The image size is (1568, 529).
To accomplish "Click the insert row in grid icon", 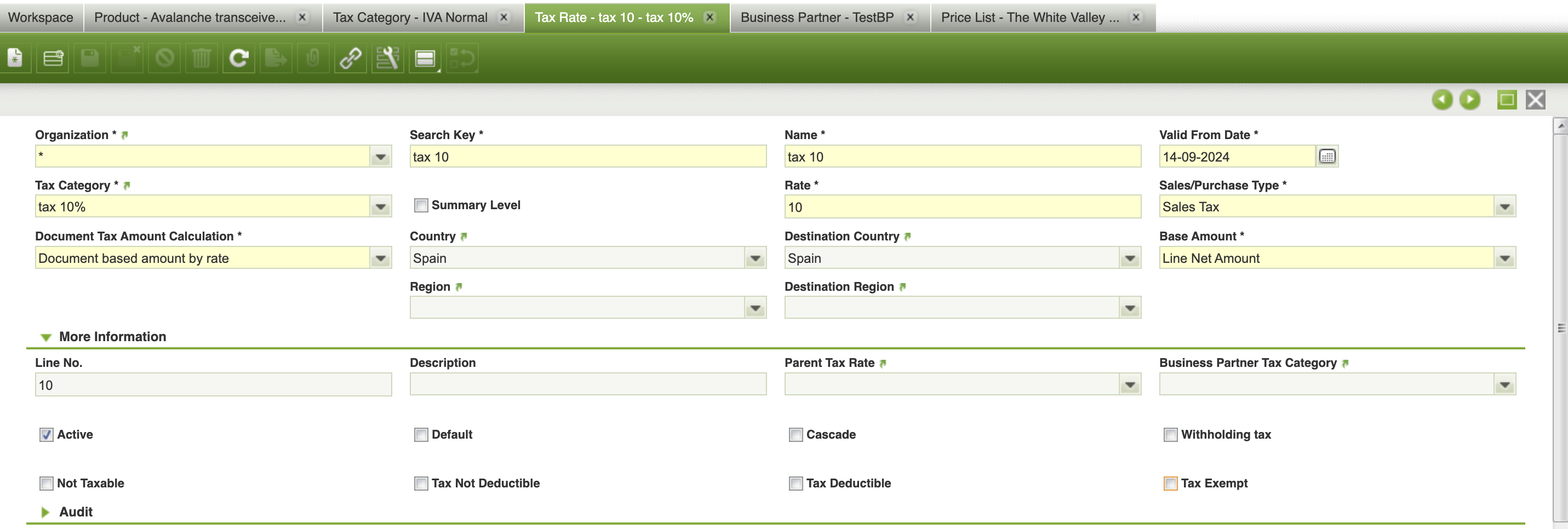I will point(53,59).
